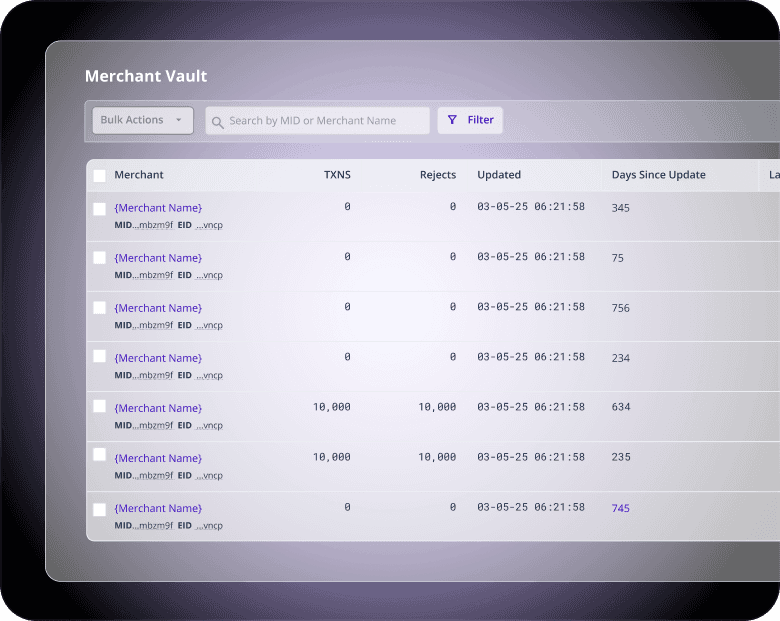Check the row with 745 days since update
The width and height of the screenshot is (780, 621).
click(x=99, y=510)
